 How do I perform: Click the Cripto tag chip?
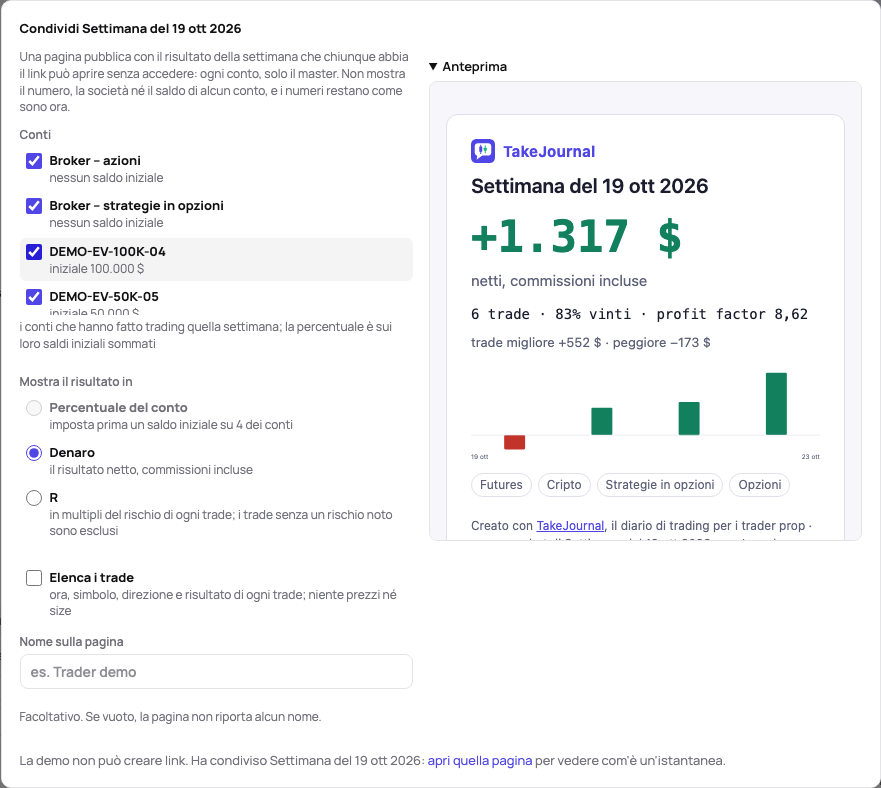click(x=564, y=485)
